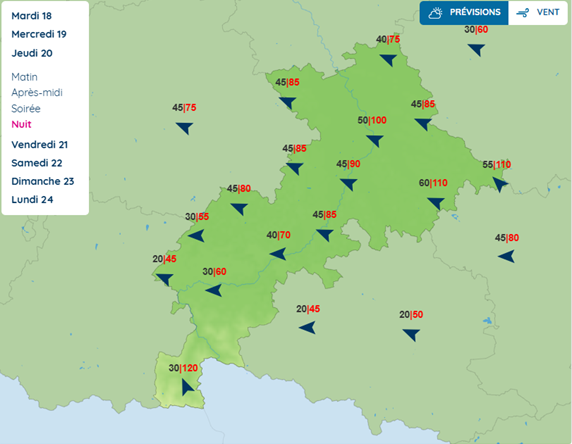
Task: Click the wind gust icon beside Vent
Action: tap(523, 13)
